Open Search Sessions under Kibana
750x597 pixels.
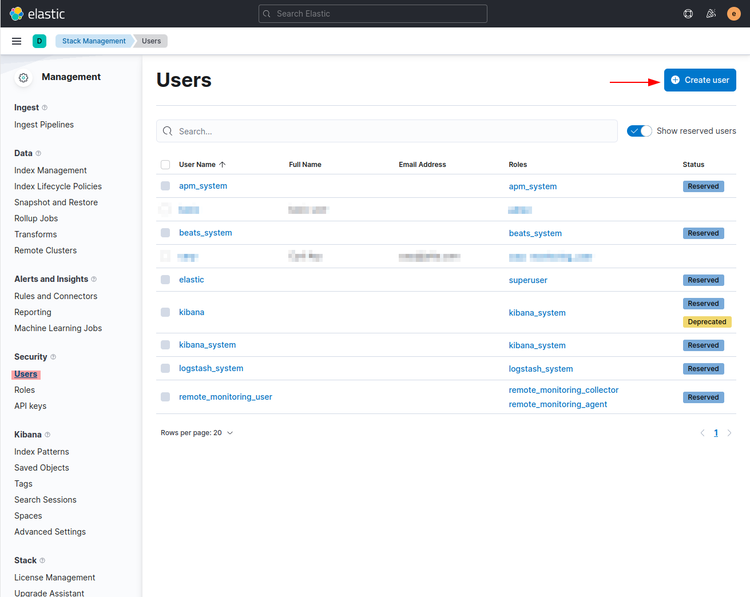pos(45,500)
